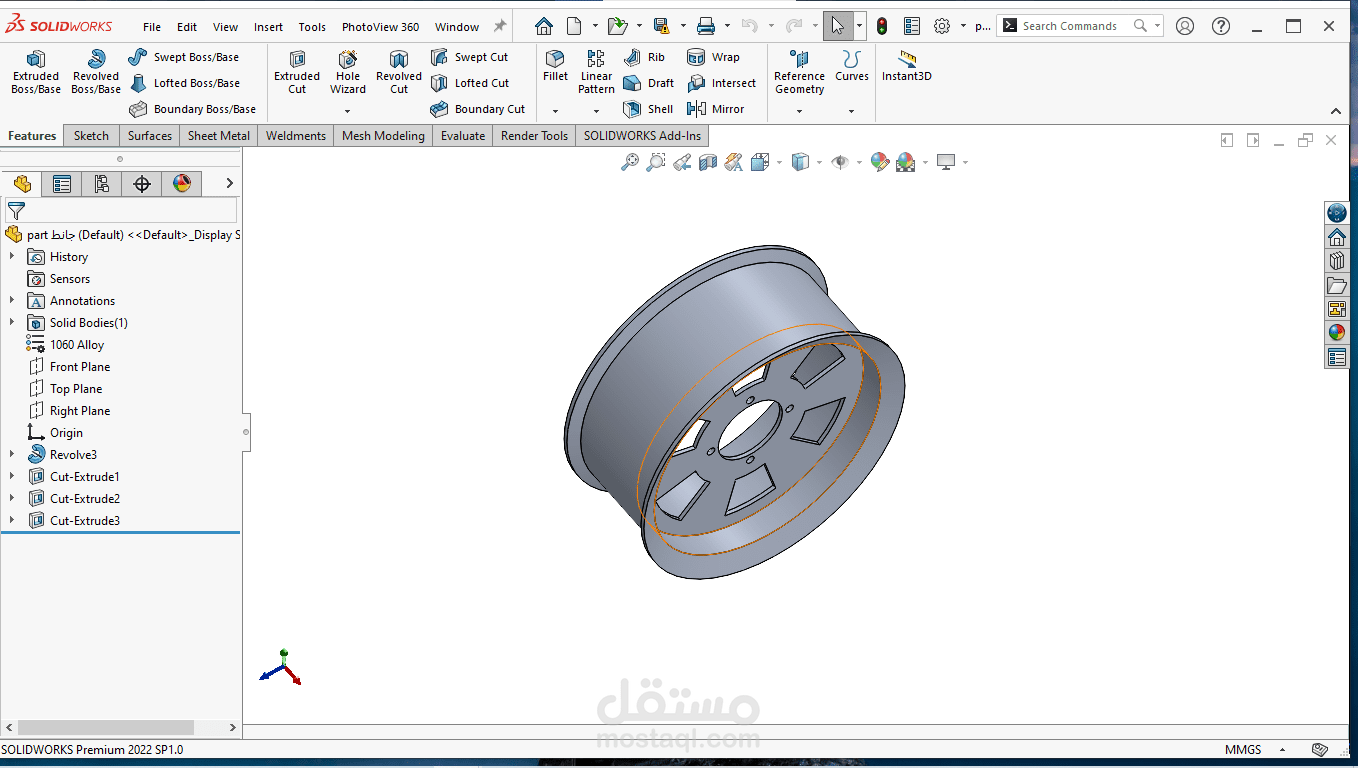Click Zoom to Fit in view toolbar

[630, 162]
